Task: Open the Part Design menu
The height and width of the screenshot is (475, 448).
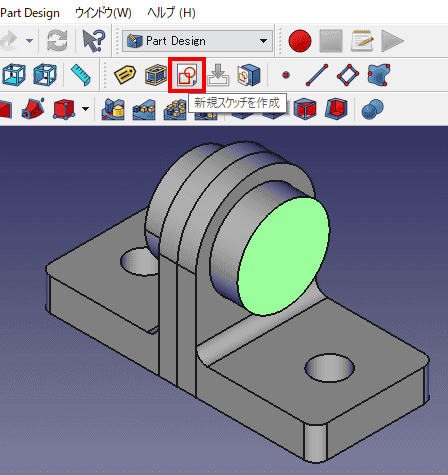Action: (x=30, y=13)
